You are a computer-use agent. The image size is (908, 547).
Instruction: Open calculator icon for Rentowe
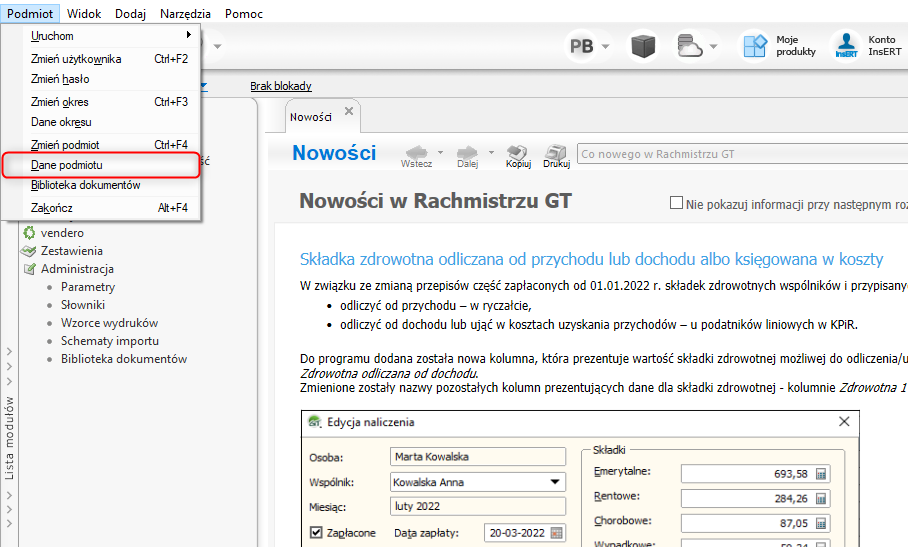coord(821,499)
